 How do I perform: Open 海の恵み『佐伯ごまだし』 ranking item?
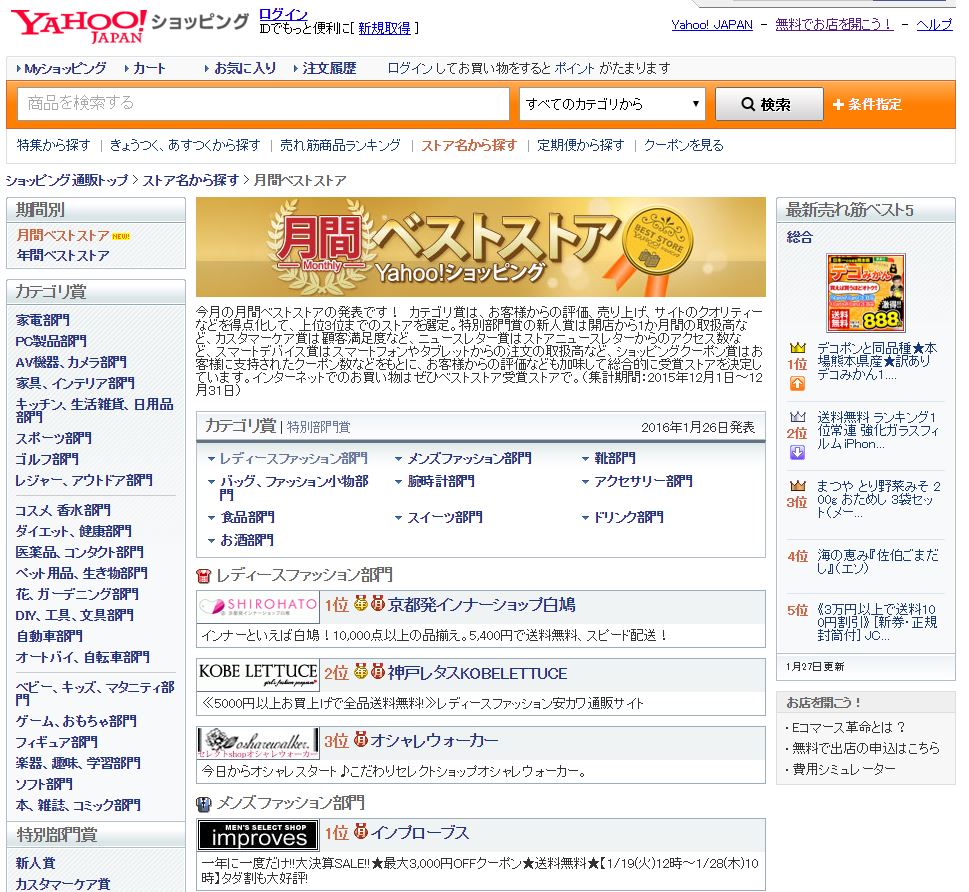pyautogui.click(x=878, y=561)
